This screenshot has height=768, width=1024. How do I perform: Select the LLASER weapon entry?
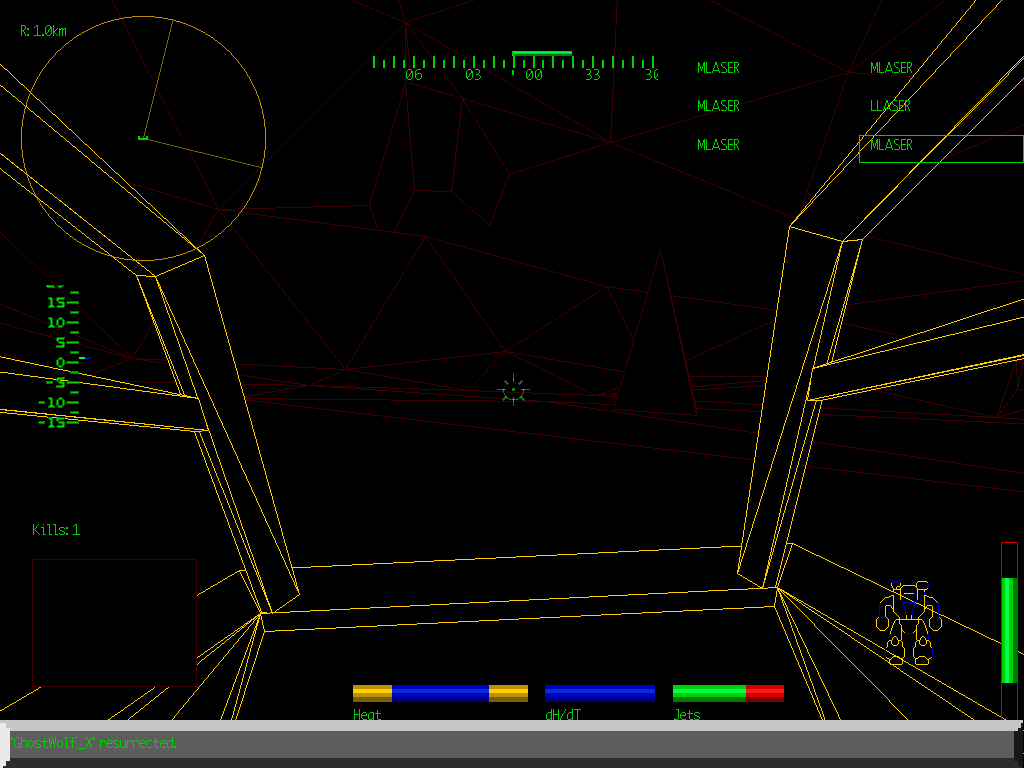[x=890, y=106]
